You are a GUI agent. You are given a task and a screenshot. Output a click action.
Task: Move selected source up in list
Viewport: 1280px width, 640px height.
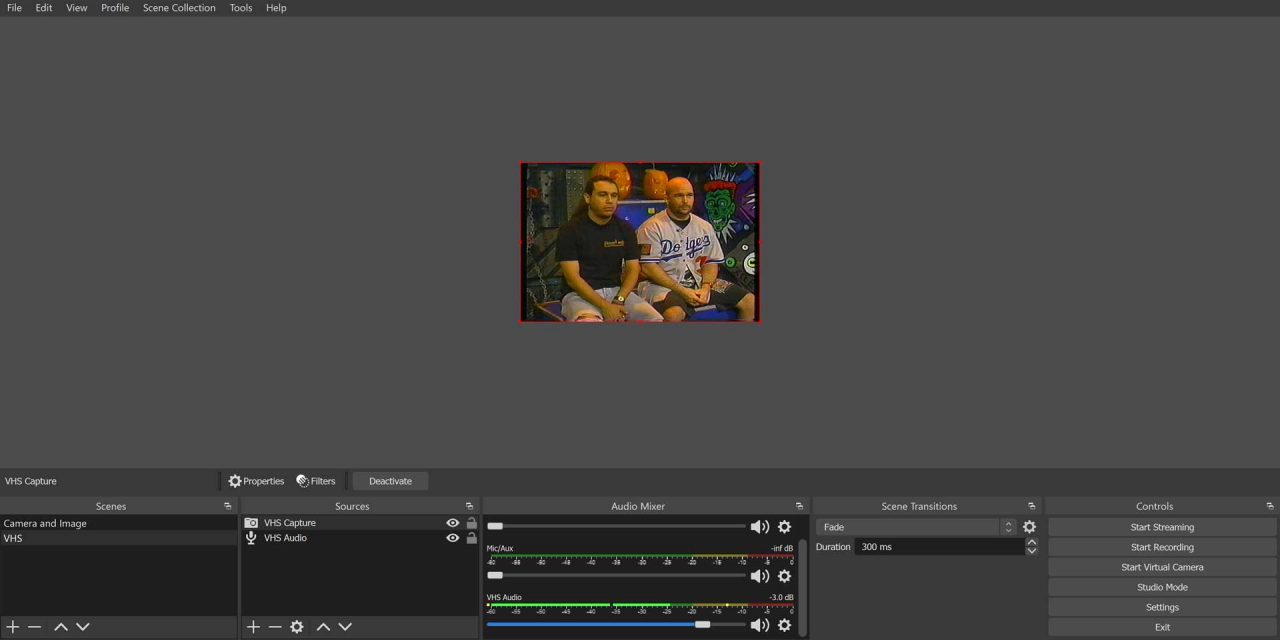pos(323,627)
